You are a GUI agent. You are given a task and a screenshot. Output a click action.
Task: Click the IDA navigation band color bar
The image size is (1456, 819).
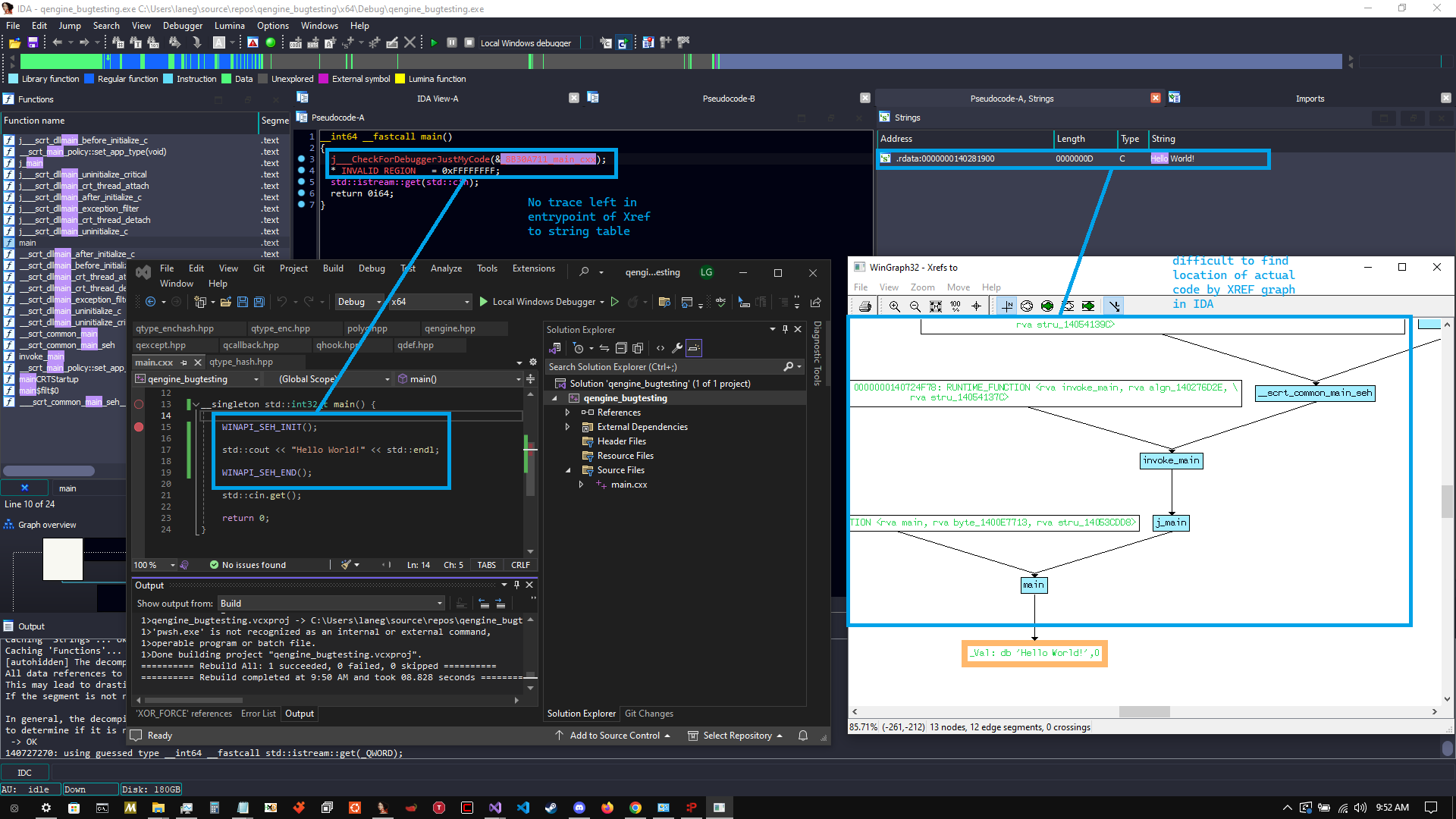click(455, 61)
